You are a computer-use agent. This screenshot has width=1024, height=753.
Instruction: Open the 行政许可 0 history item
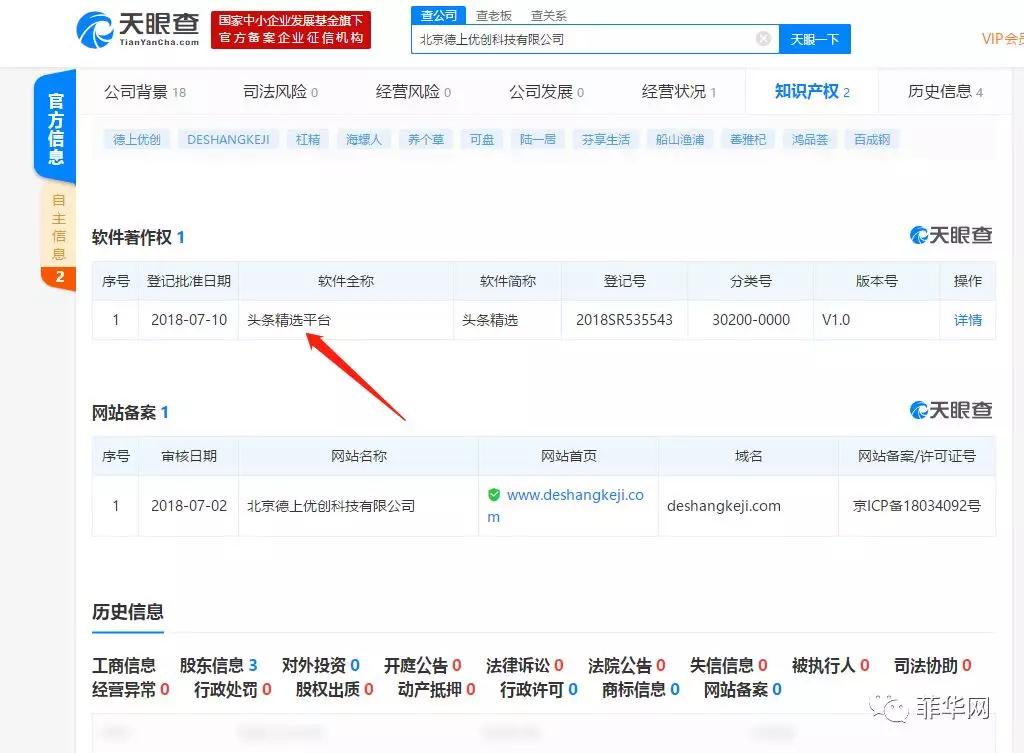coord(539,690)
